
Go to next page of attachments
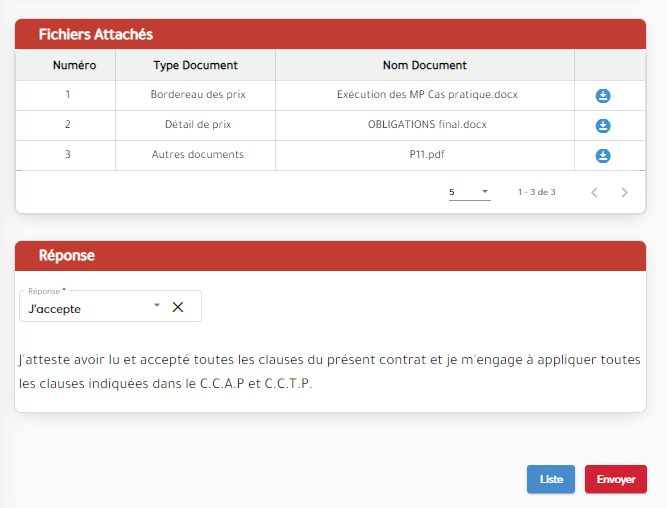tap(625, 192)
